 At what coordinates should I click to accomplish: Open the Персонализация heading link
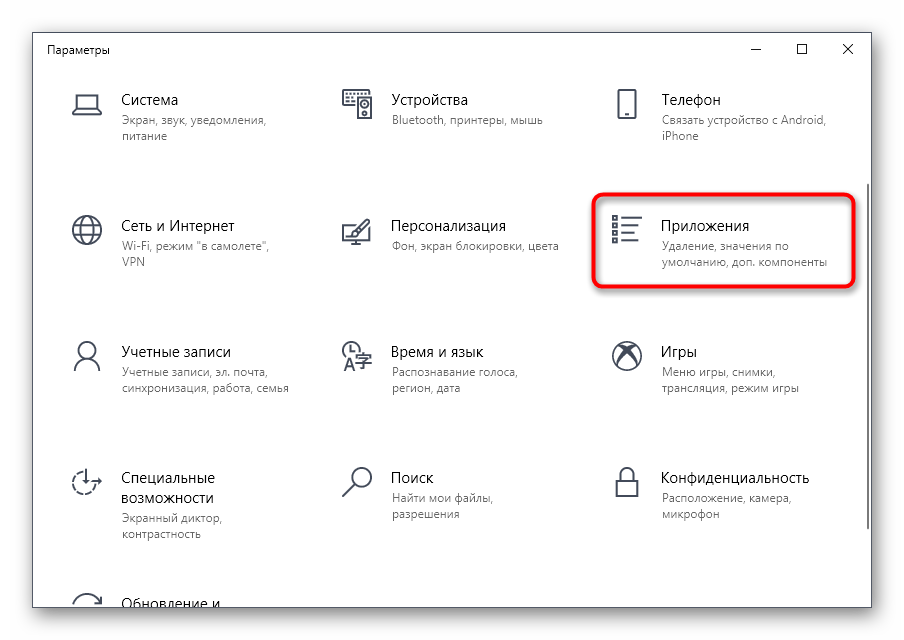coord(448,226)
